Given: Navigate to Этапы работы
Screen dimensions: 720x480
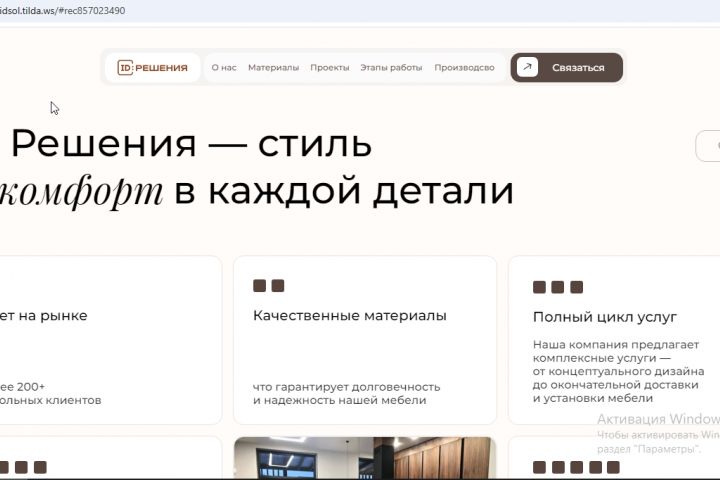Looking at the screenshot, I should point(391,68).
